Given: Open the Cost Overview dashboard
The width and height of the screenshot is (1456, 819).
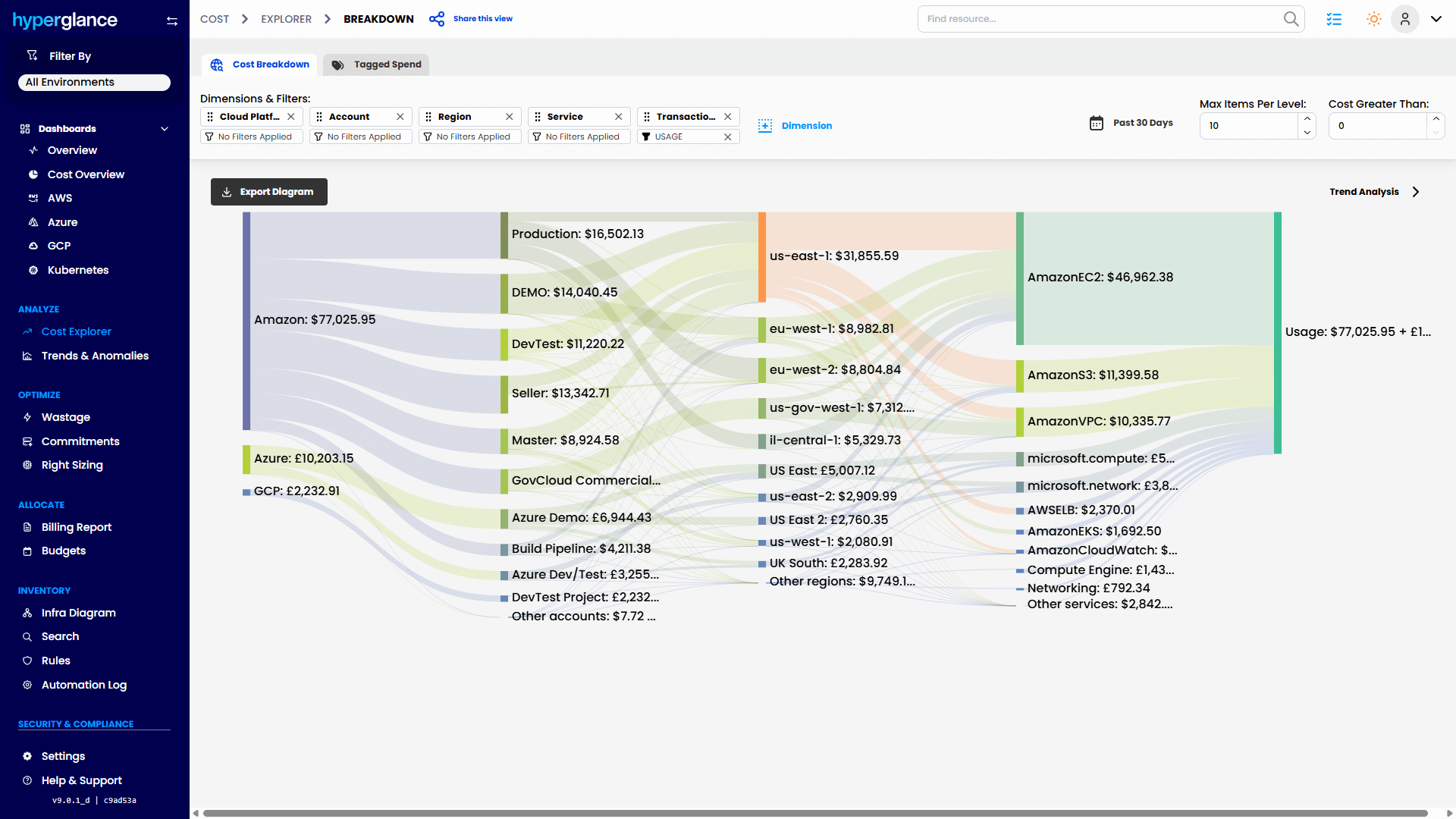Looking at the screenshot, I should click(86, 174).
